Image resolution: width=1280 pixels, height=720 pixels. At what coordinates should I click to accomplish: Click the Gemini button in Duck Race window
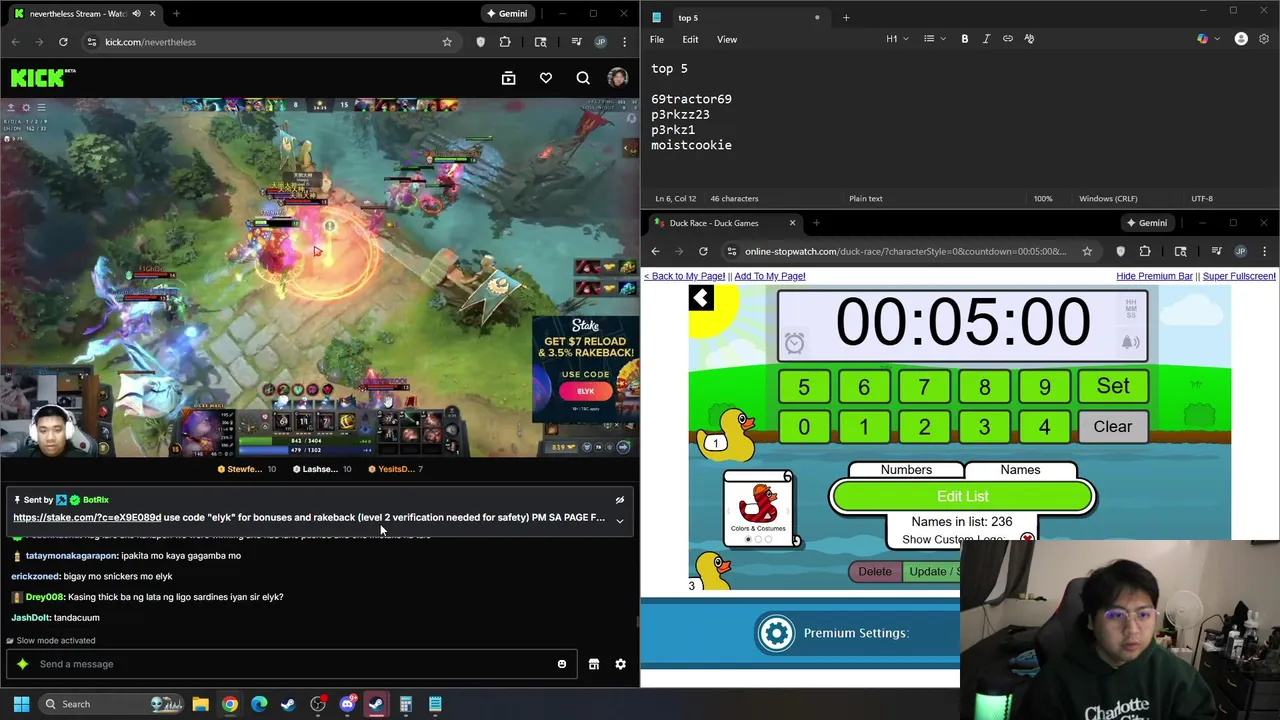click(x=1146, y=223)
